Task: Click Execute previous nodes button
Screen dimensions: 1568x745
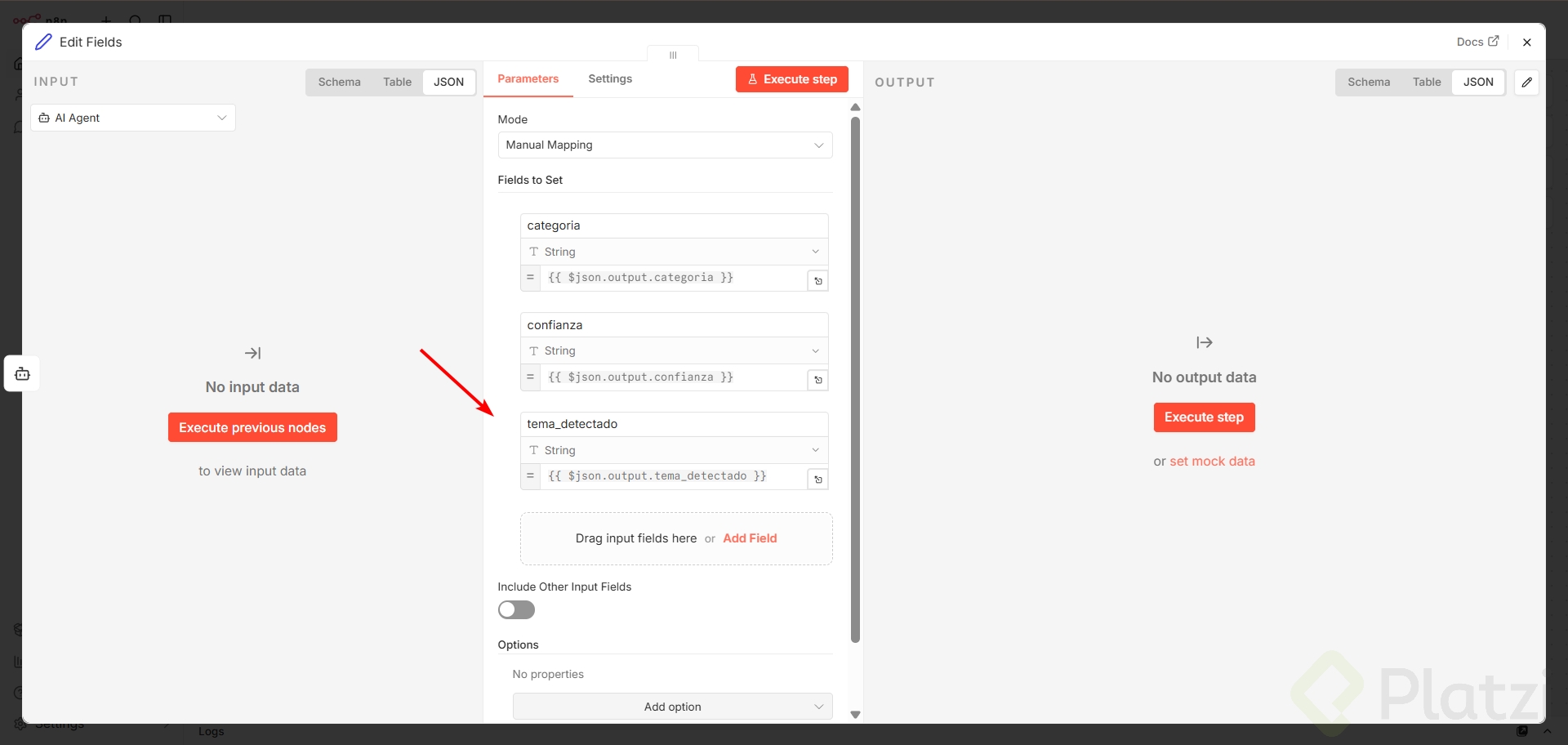Action: [x=252, y=428]
